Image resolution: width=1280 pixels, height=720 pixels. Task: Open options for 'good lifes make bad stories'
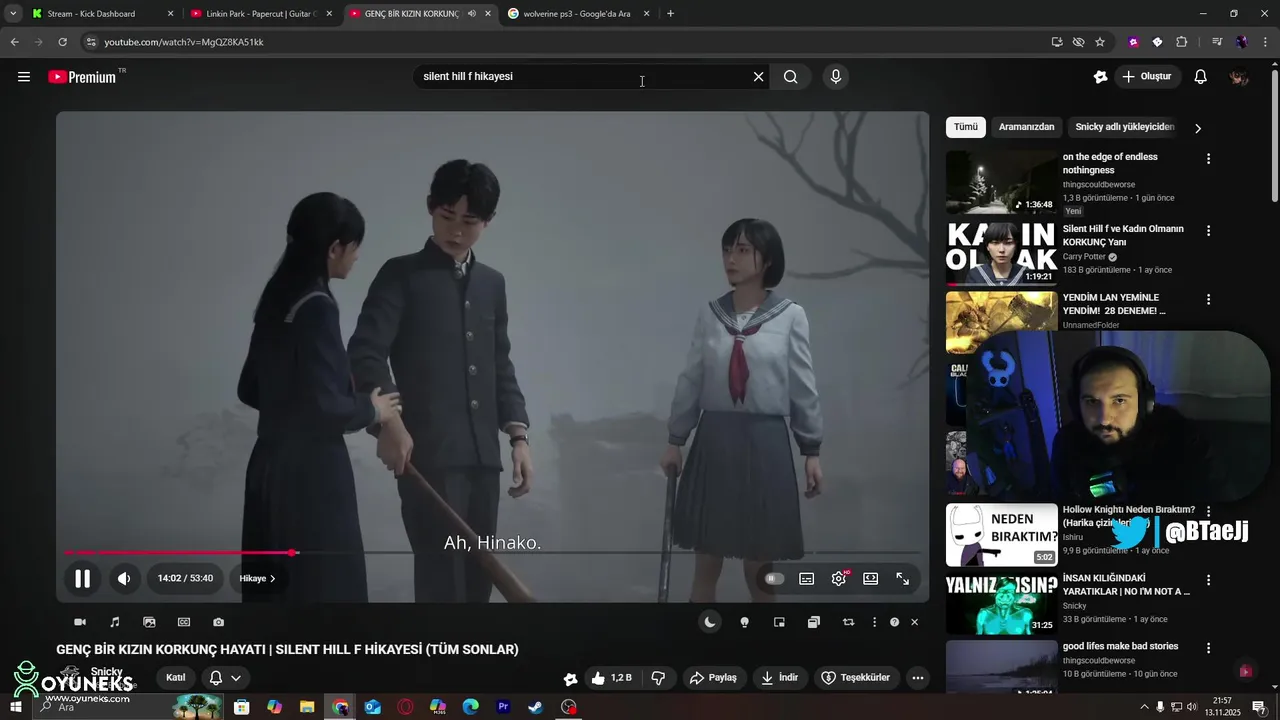point(1208,648)
